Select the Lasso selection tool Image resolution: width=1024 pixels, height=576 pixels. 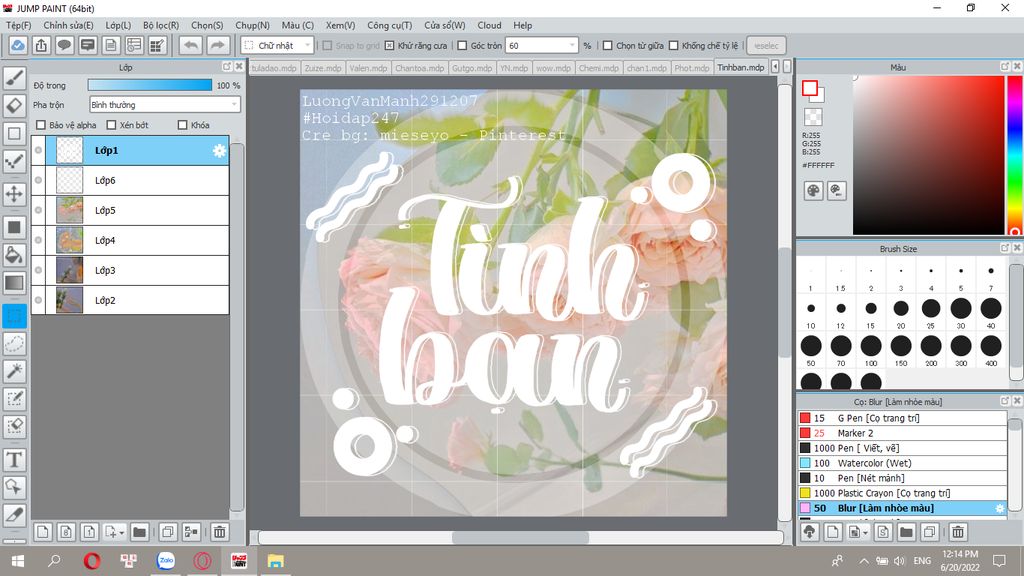[14, 344]
